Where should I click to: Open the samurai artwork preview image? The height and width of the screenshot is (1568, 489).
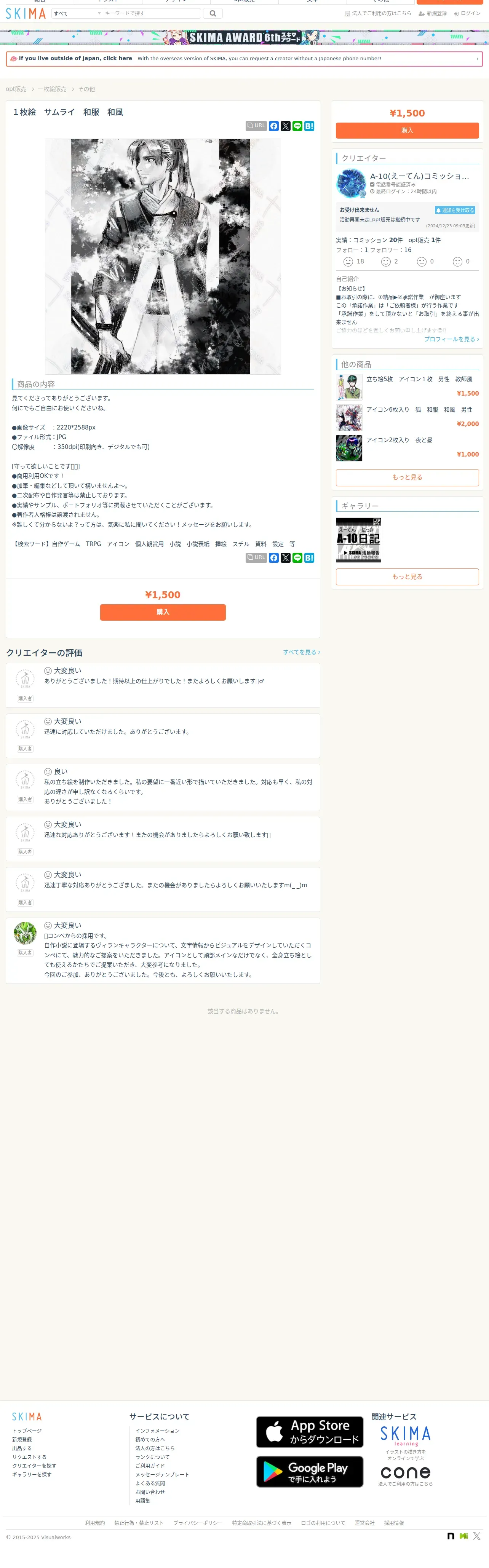pos(163,256)
